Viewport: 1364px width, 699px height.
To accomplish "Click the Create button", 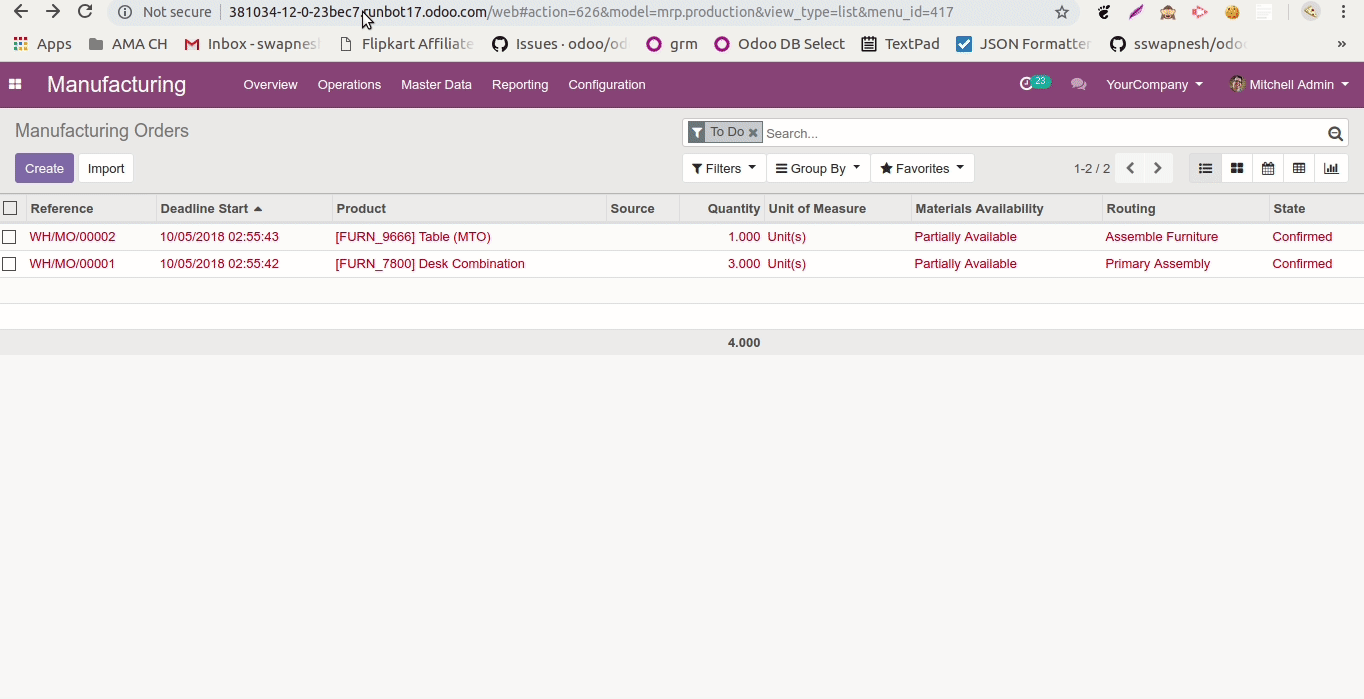I will click(x=44, y=168).
